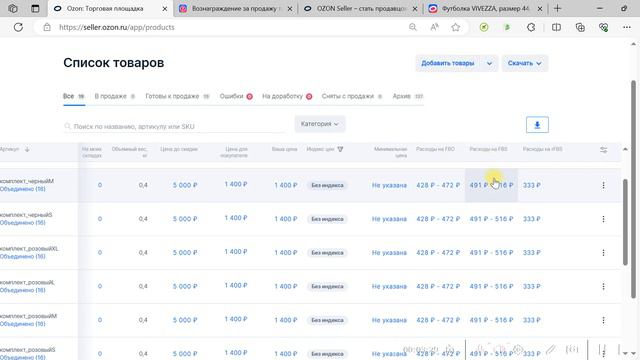Sort by Артикул arrow
The width and height of the screenshot is (640, 360).
[27, 149]
